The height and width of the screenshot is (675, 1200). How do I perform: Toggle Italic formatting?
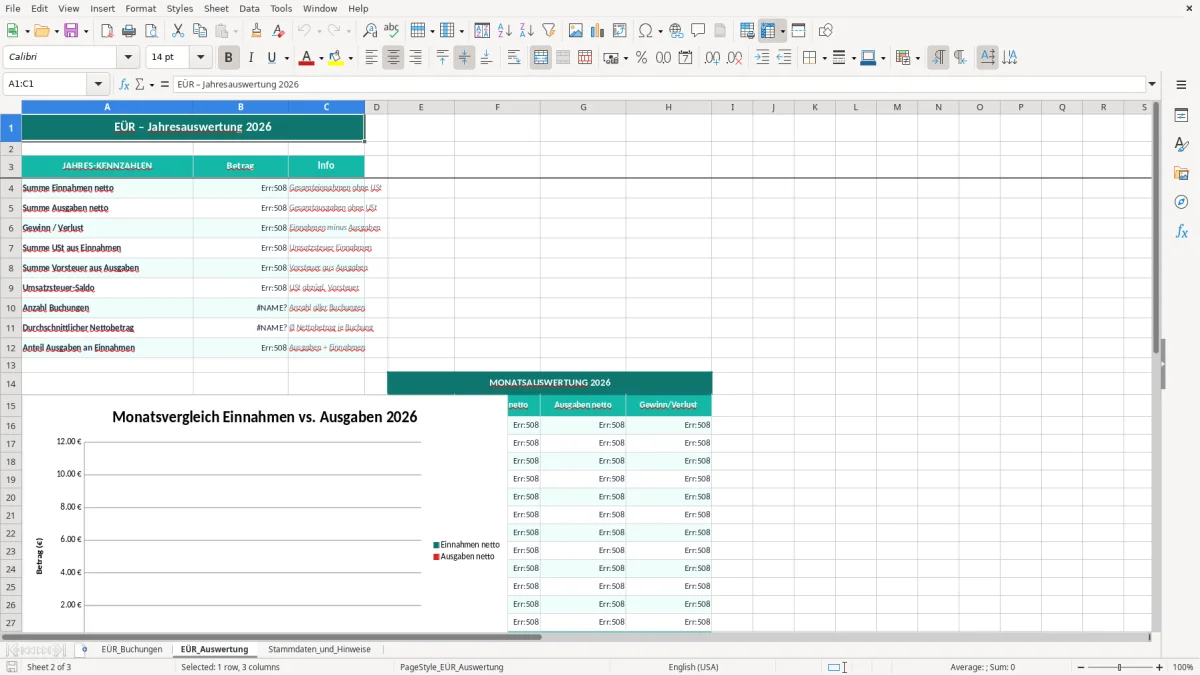(251, 58)
